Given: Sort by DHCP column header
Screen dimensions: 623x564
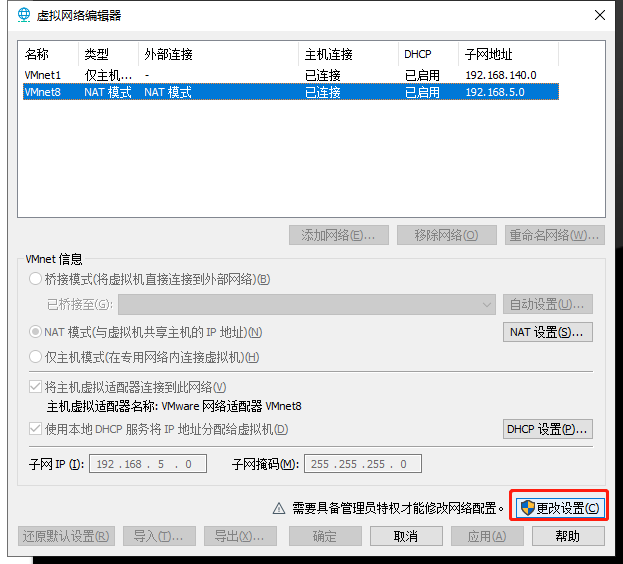Looking at the screenshot, I should click(428, 54).
